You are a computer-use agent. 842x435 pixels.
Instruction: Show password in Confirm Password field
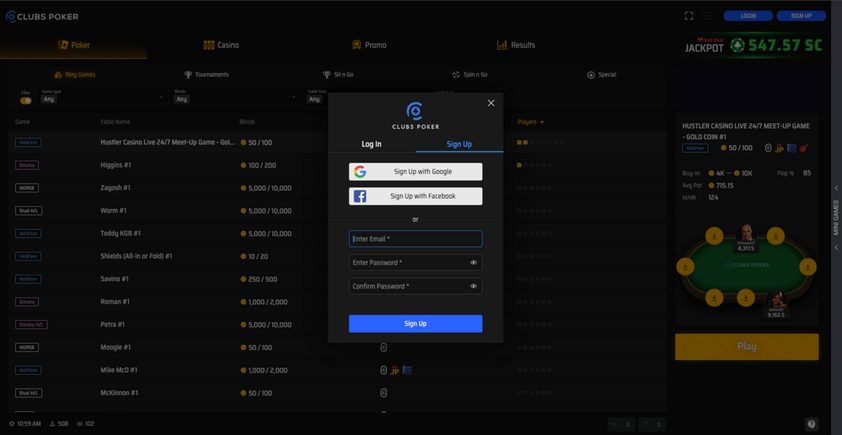pyautogui.click(x=474, y=286)
